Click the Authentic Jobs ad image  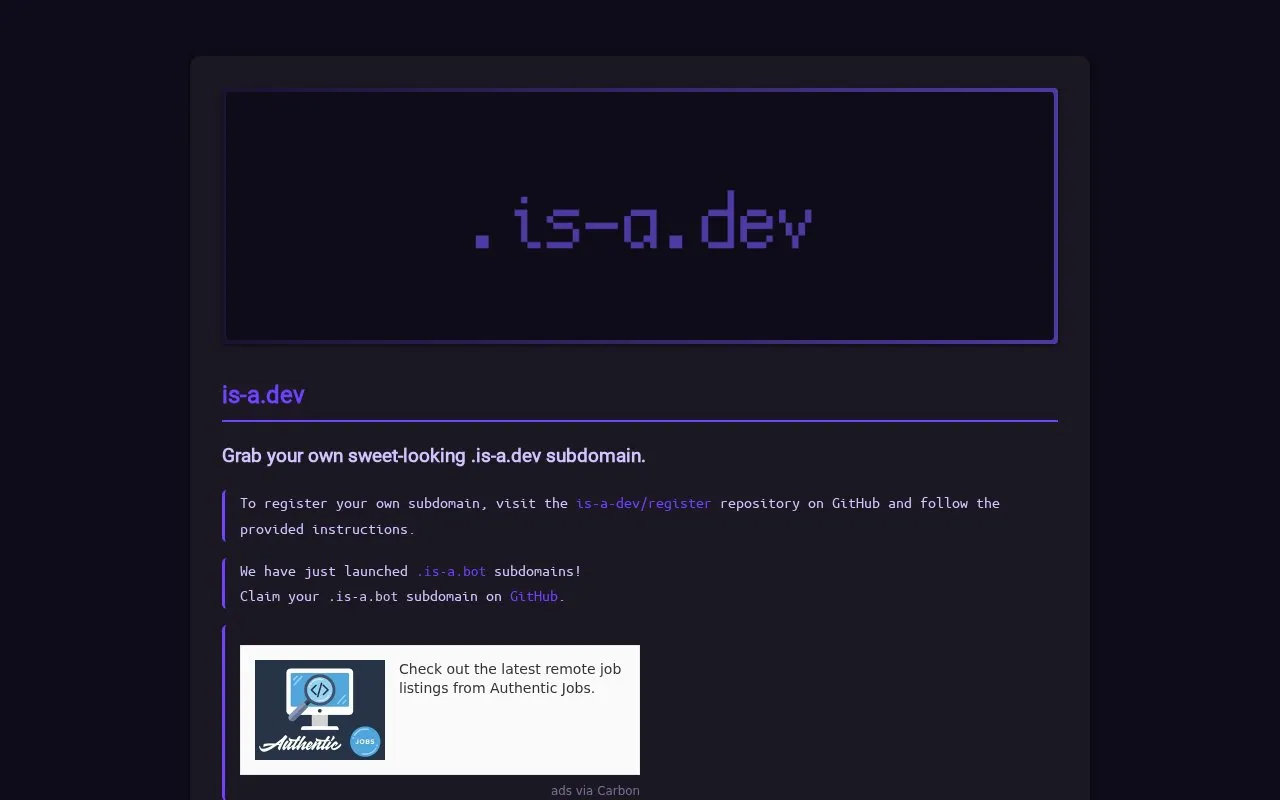[x=320, y=710]
